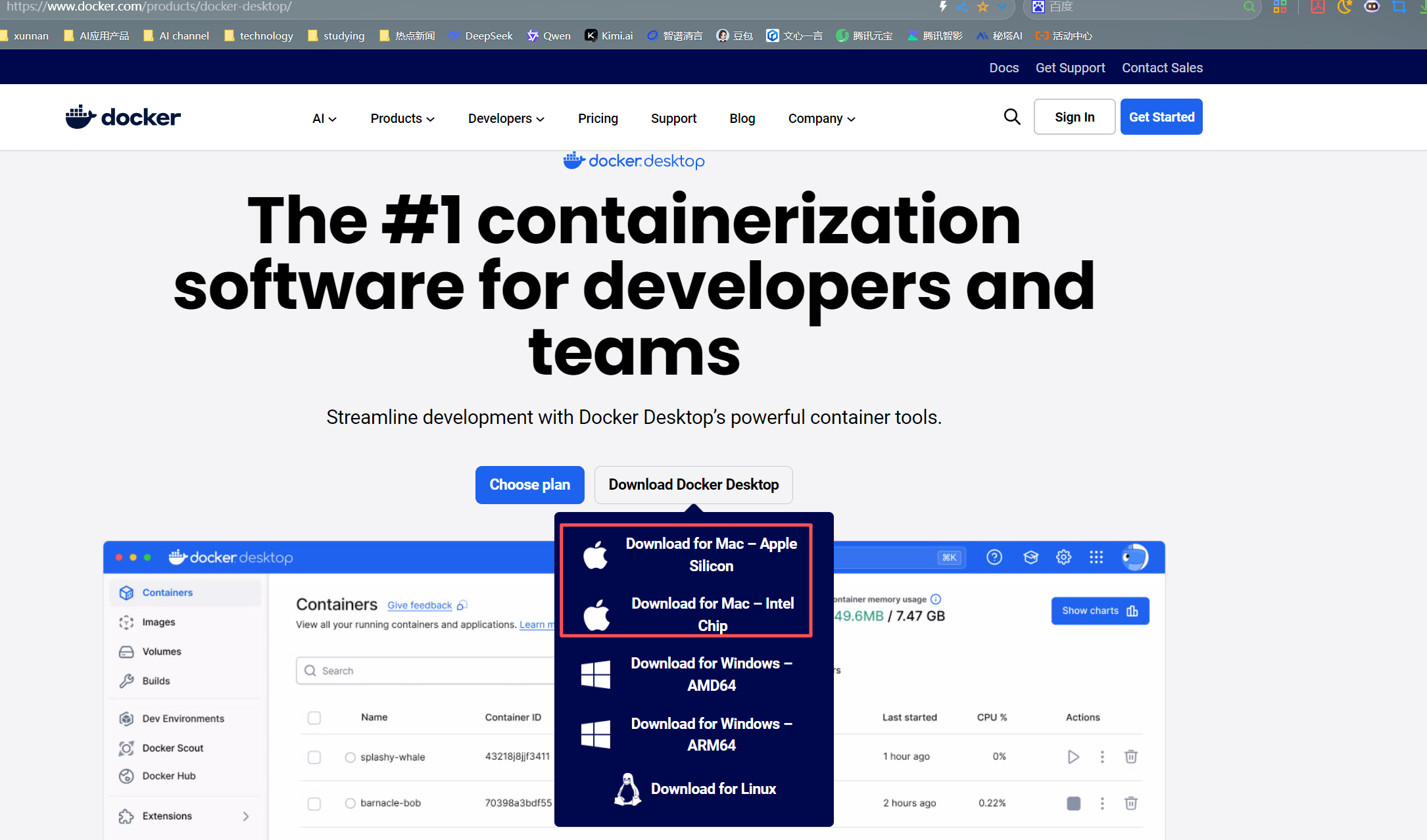Screen dimensions: 1427x840
Task: Expand the Developers menu
Action: click(x=506, y=119)
